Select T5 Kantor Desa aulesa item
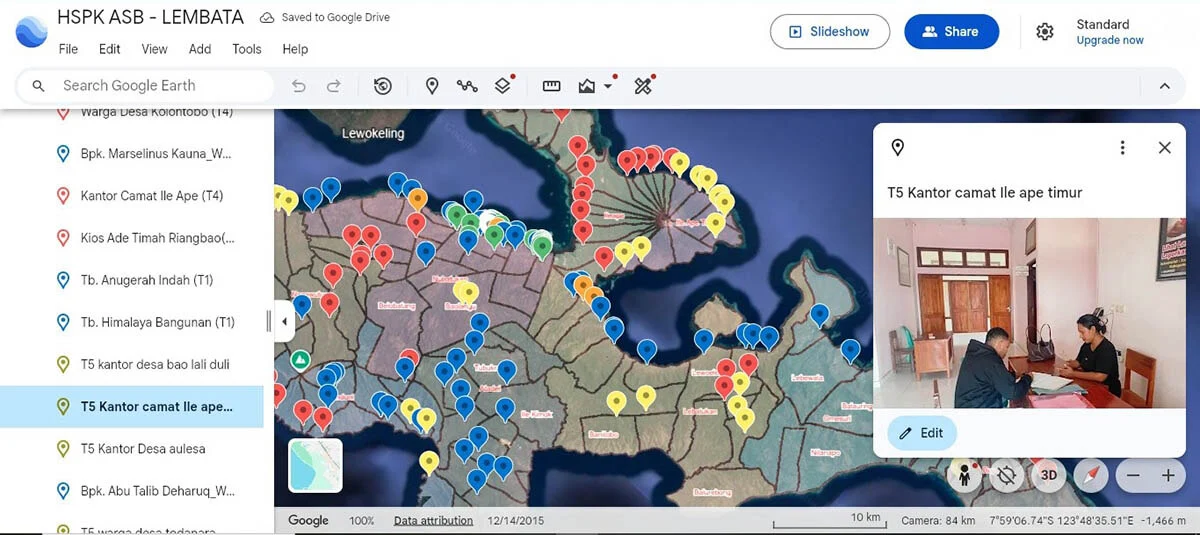1200x535 pixels. tap(132, 449)
